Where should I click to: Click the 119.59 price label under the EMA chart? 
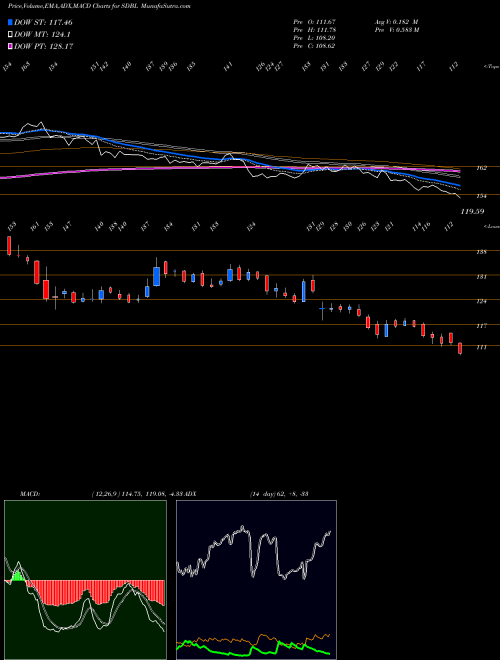pyautogui.click(x=472, y=212)
